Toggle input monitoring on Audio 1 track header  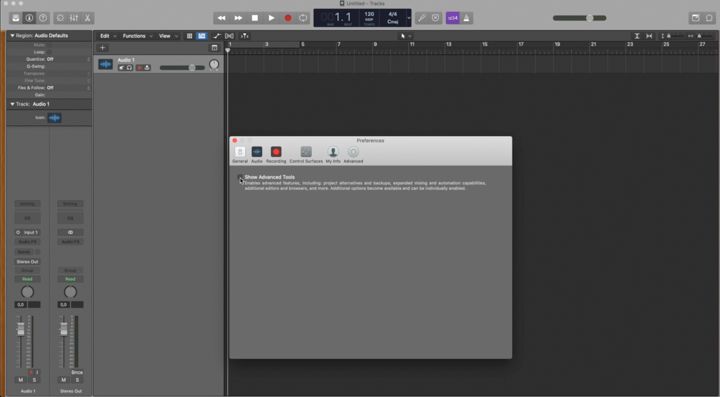147,68
